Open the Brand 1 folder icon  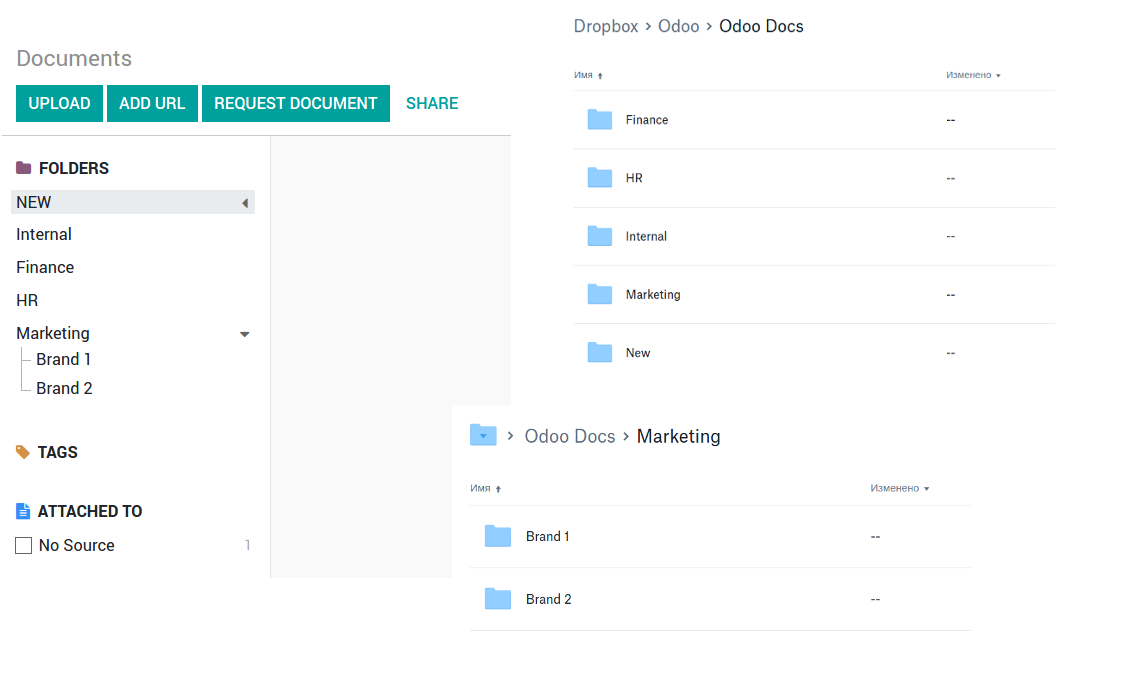pyautogui.click(x=497, y=537)
